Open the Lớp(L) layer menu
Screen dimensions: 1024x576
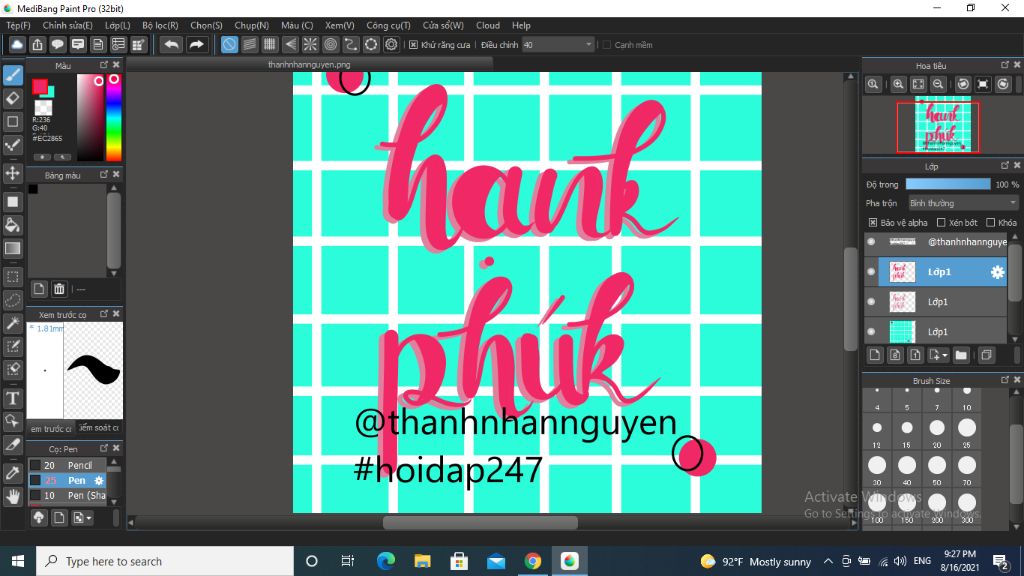118,25
